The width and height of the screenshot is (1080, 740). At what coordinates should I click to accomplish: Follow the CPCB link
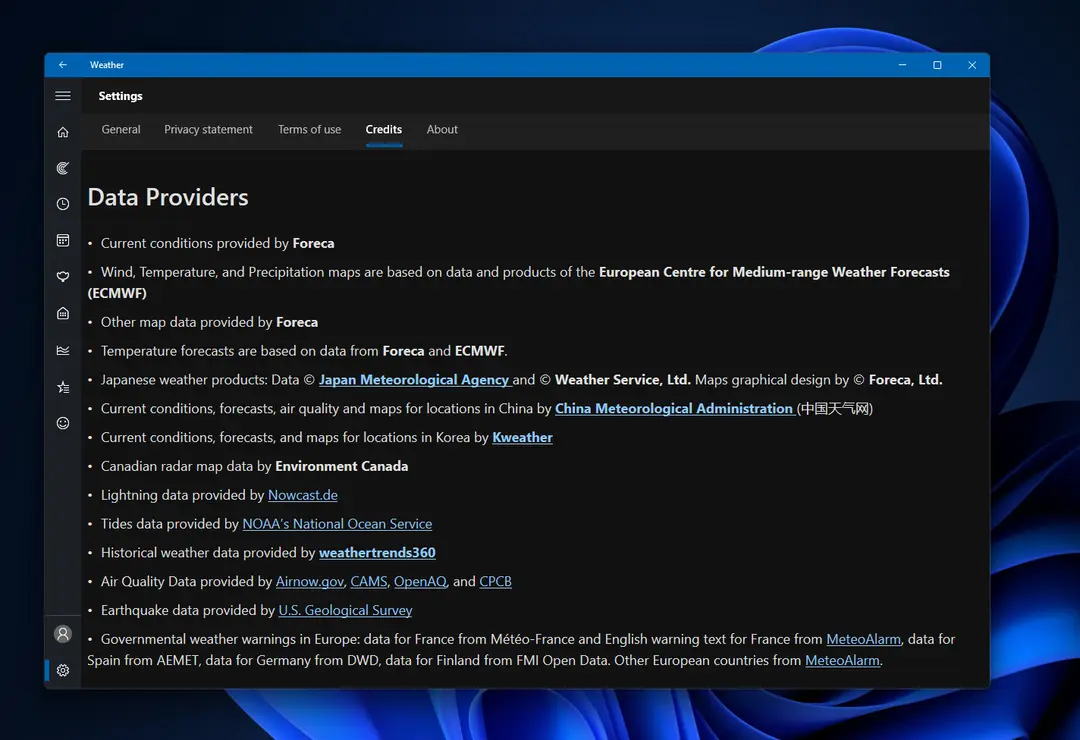click(x=495, y=582)
